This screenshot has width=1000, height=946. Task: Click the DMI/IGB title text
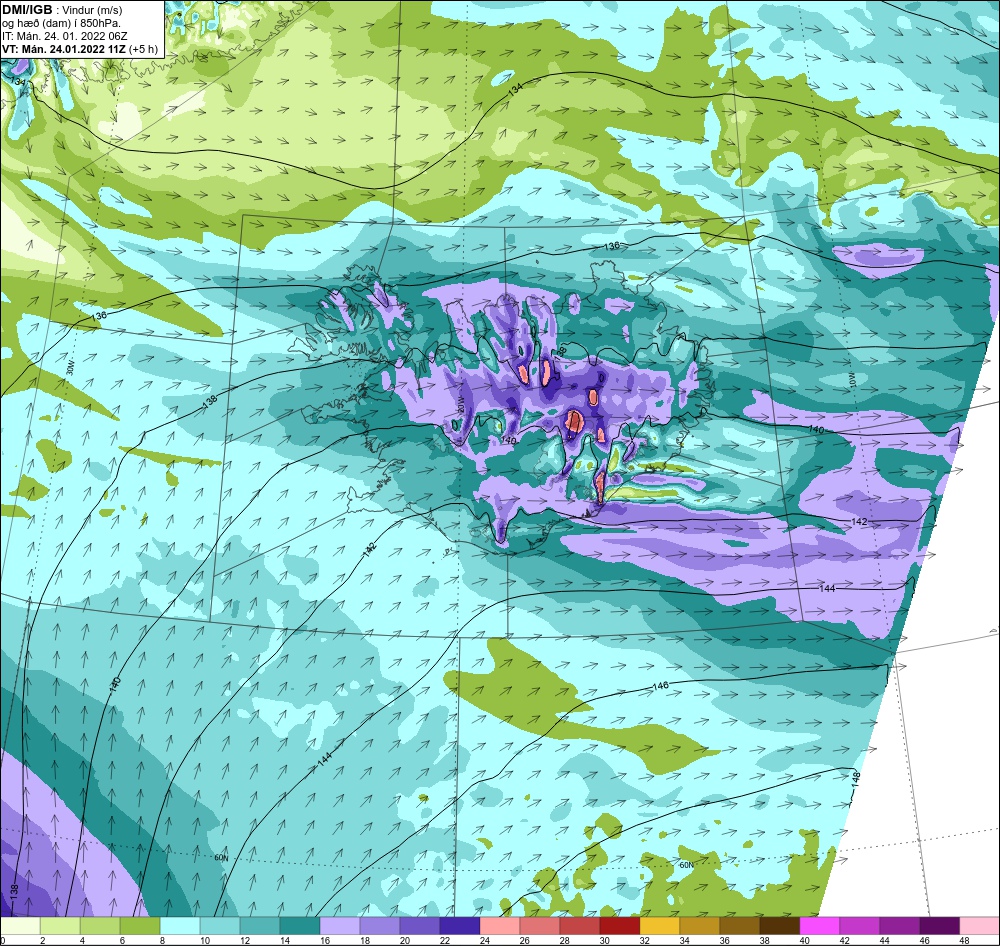[27, 10]
